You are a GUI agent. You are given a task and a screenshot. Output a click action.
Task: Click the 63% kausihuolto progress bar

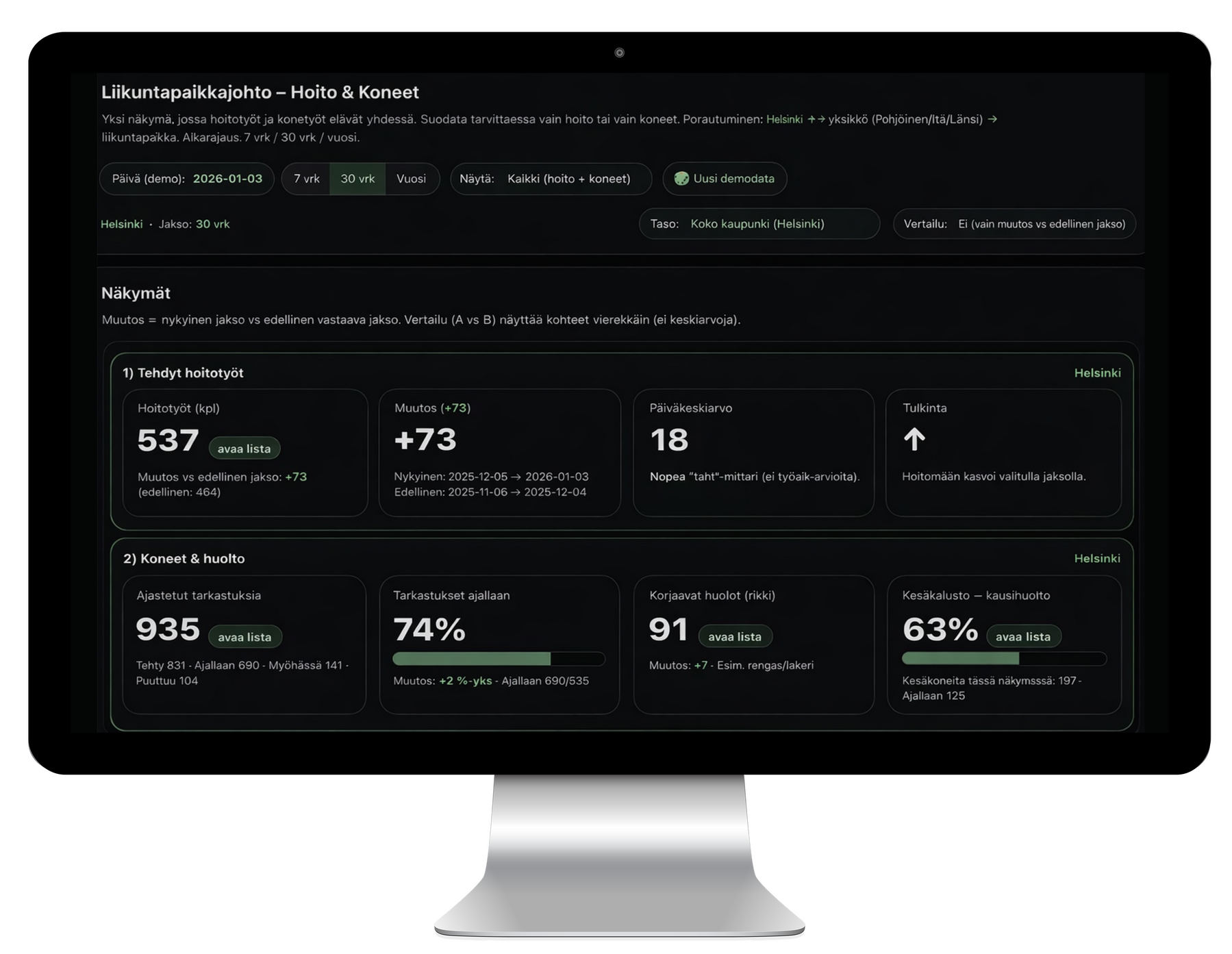tap(1004, 659)
